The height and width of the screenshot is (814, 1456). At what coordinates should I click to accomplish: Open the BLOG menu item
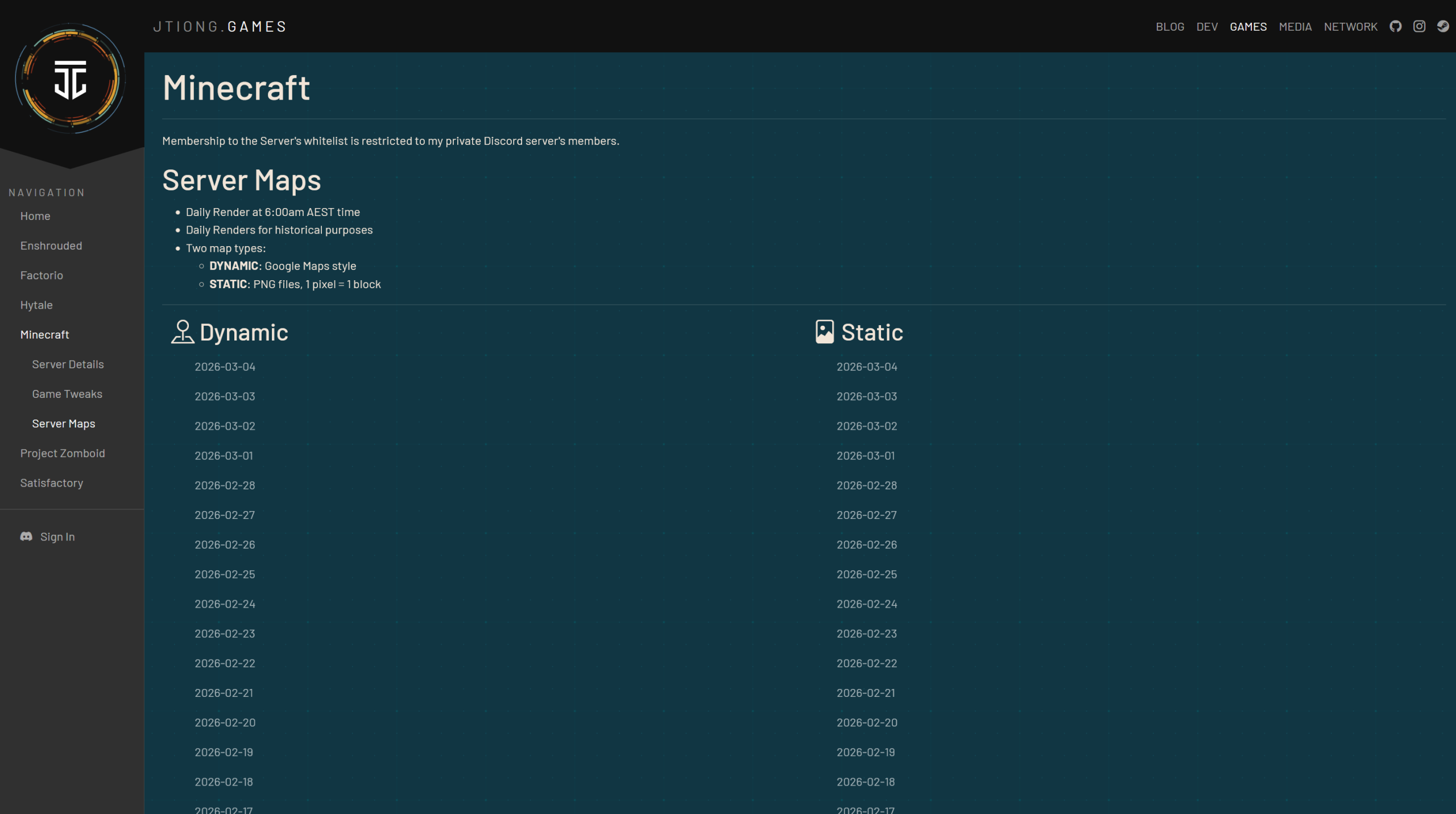pyautogui.click(x=1170, y=27)
